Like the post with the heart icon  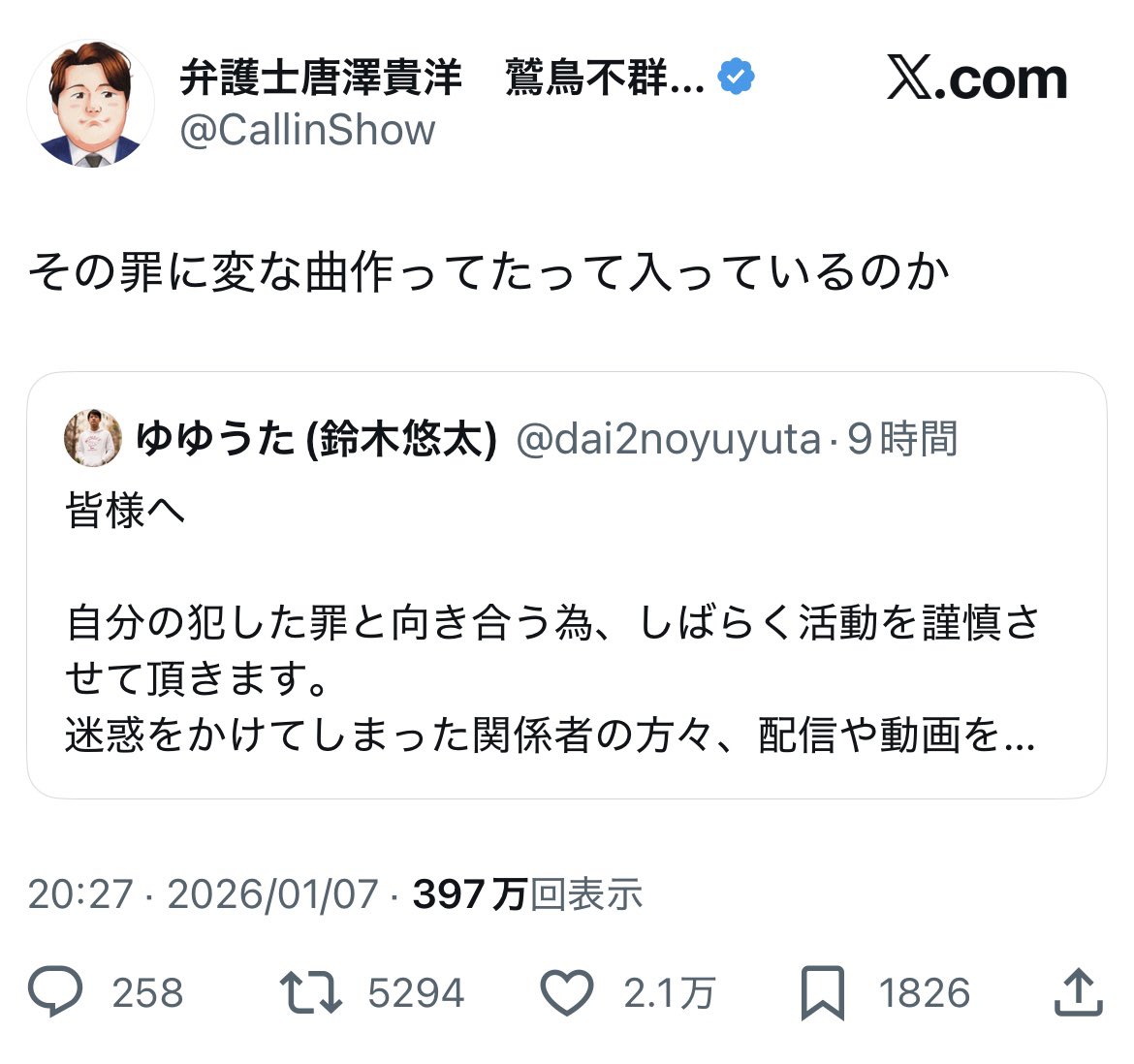point(566,993)
